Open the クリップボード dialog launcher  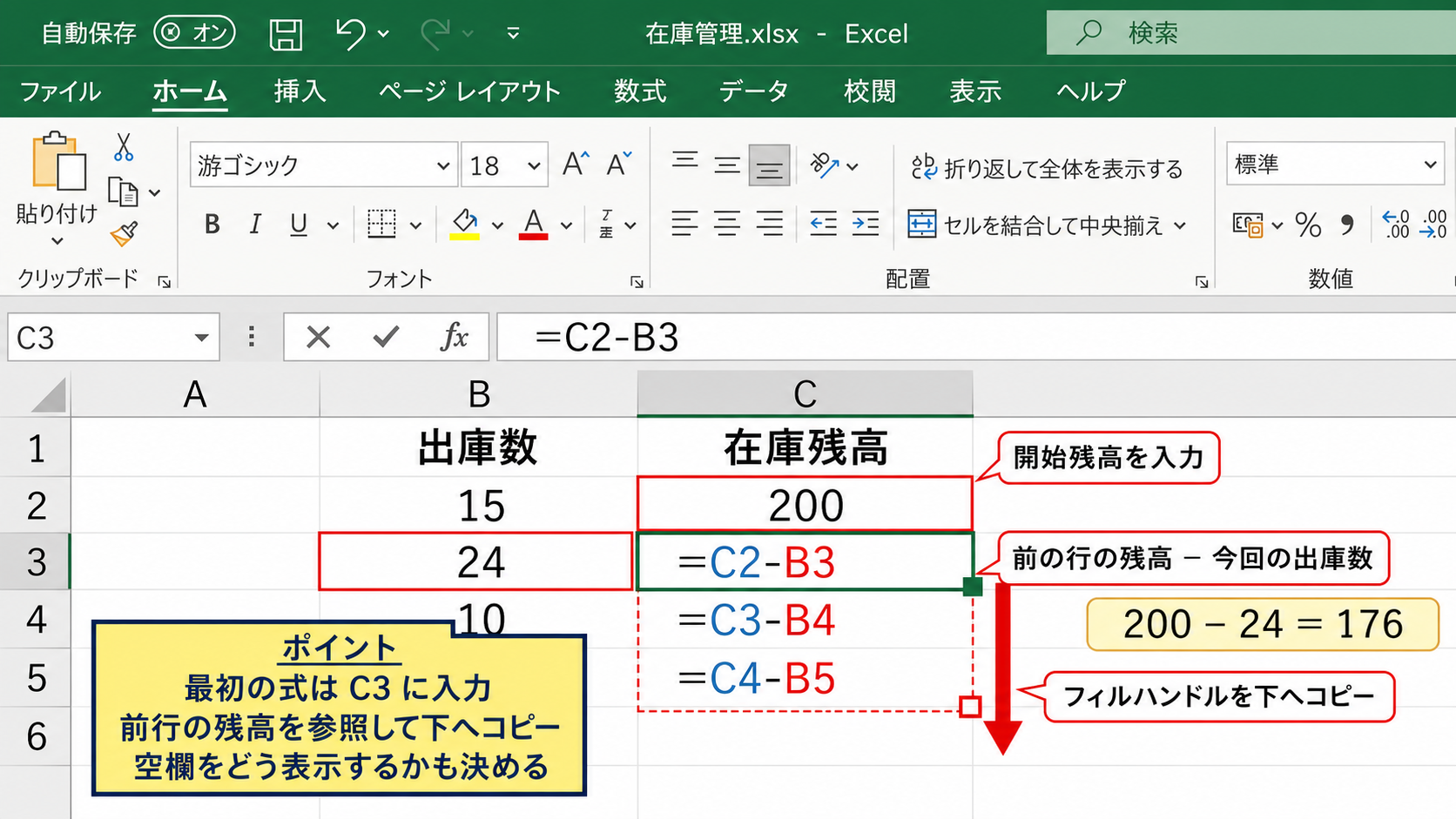point(164,281)
